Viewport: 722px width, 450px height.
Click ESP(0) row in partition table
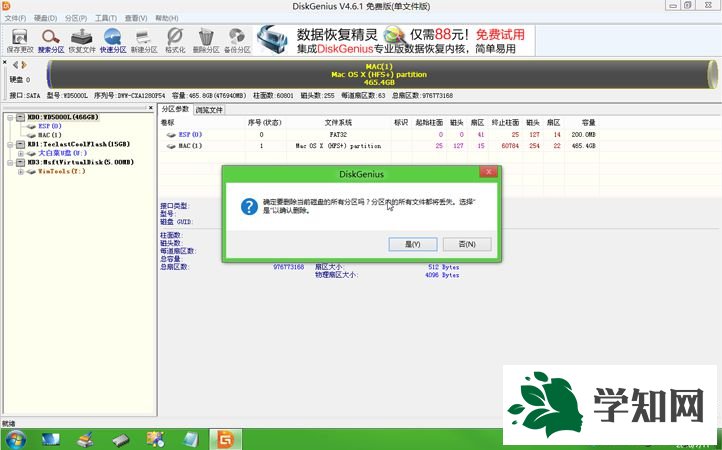tap(378, 134)
